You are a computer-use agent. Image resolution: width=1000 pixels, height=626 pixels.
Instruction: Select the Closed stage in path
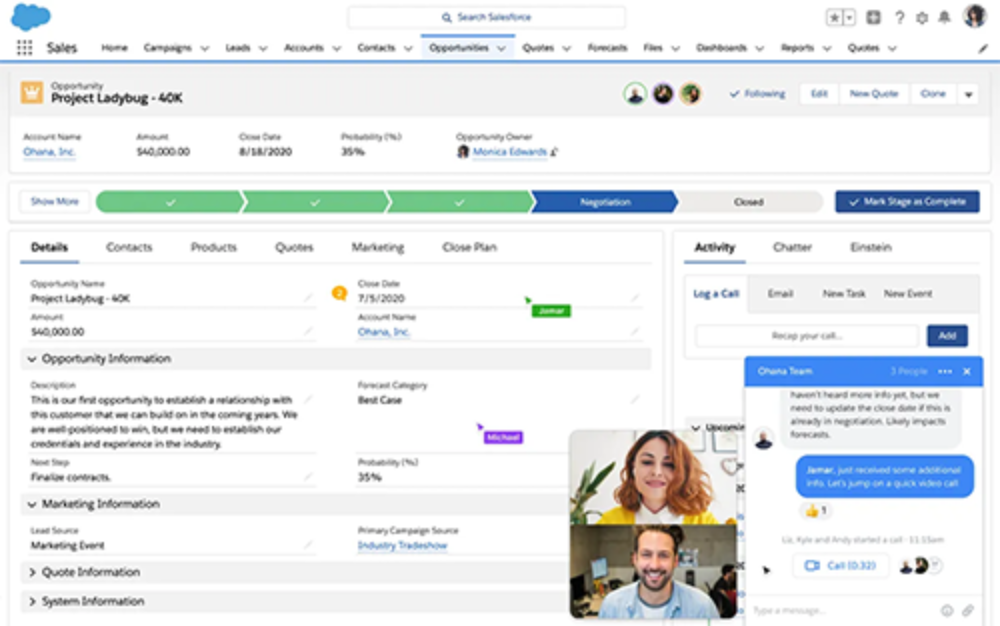point(749,202)
